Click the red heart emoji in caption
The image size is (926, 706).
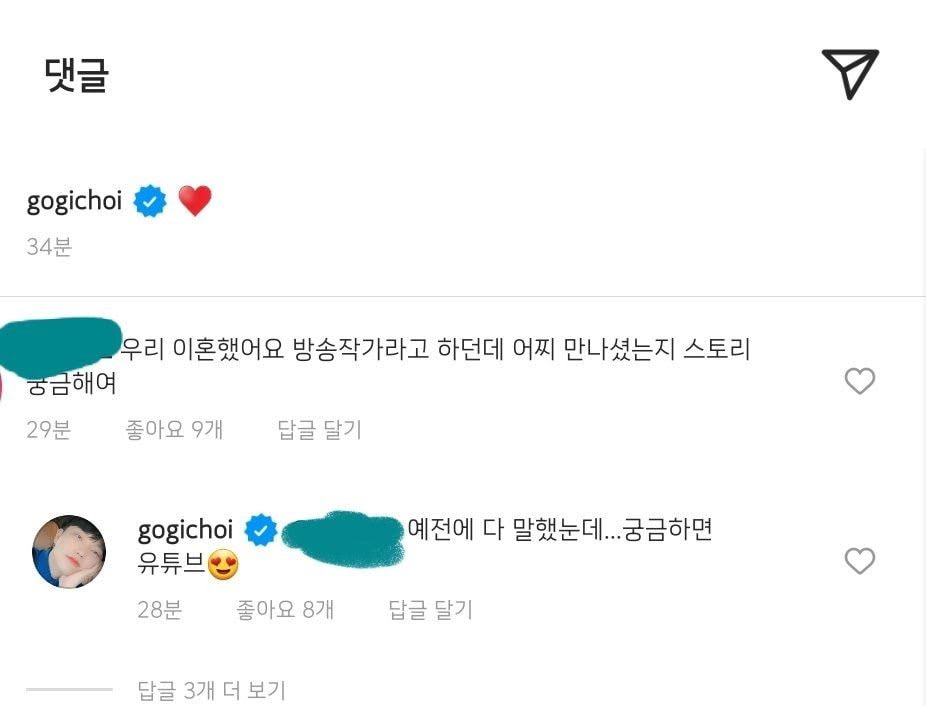pos(195,201)
